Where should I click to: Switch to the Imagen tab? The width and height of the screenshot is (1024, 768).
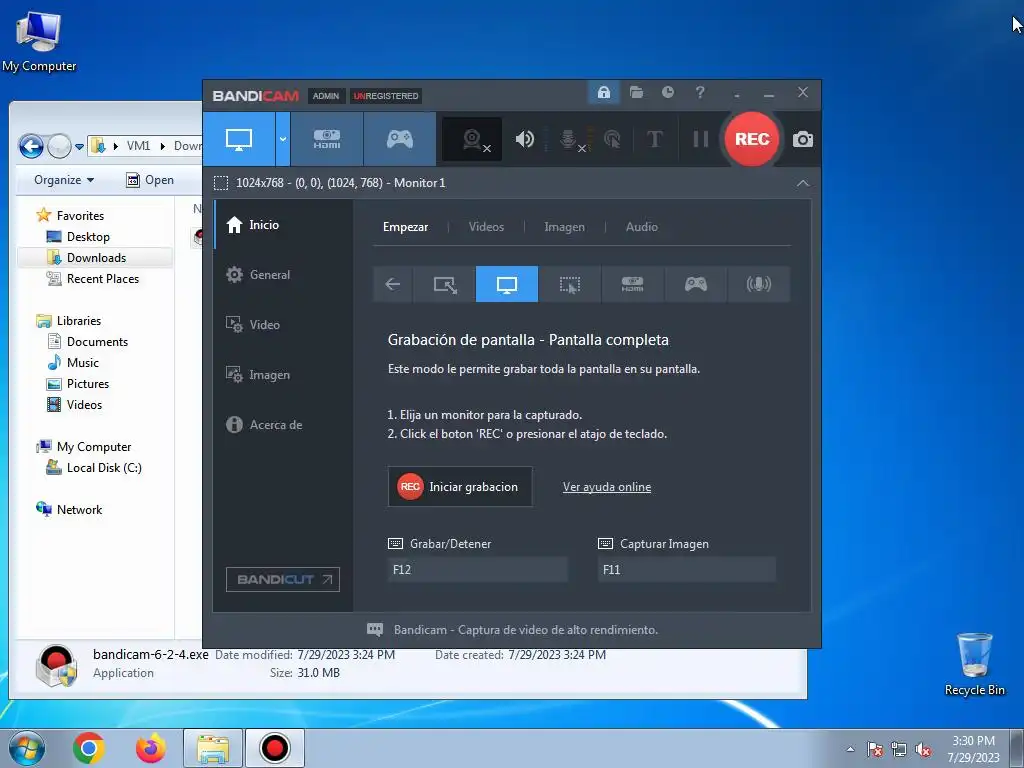pos(564,227)
